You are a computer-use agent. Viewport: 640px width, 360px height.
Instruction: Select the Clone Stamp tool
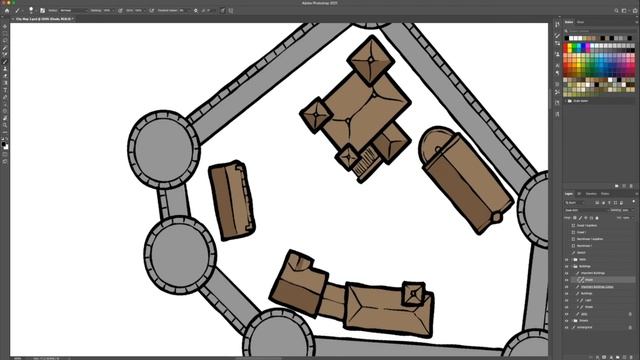(x=5, y=69)
